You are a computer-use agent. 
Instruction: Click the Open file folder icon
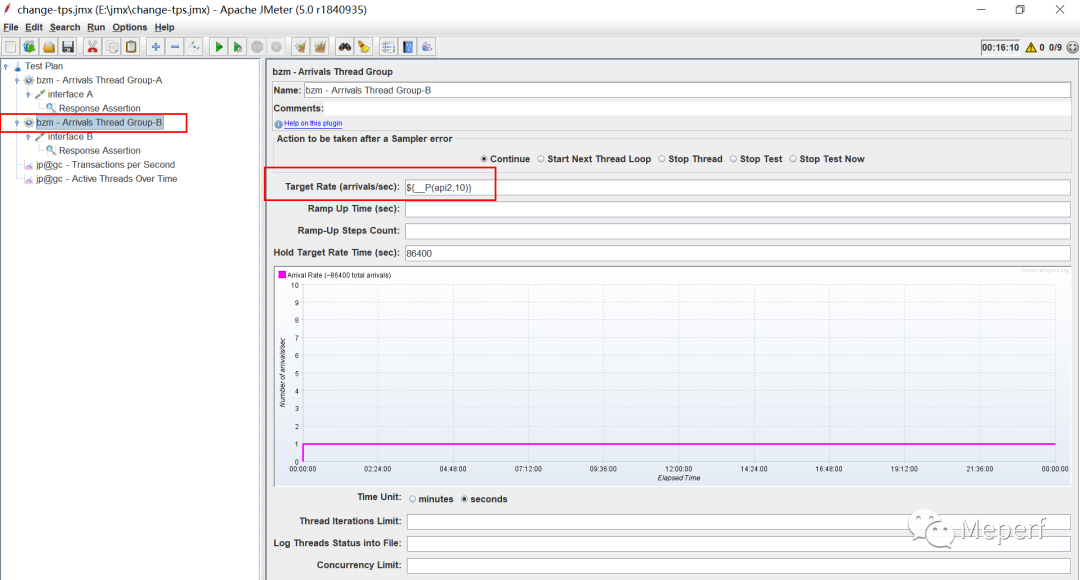coord(49,47)
